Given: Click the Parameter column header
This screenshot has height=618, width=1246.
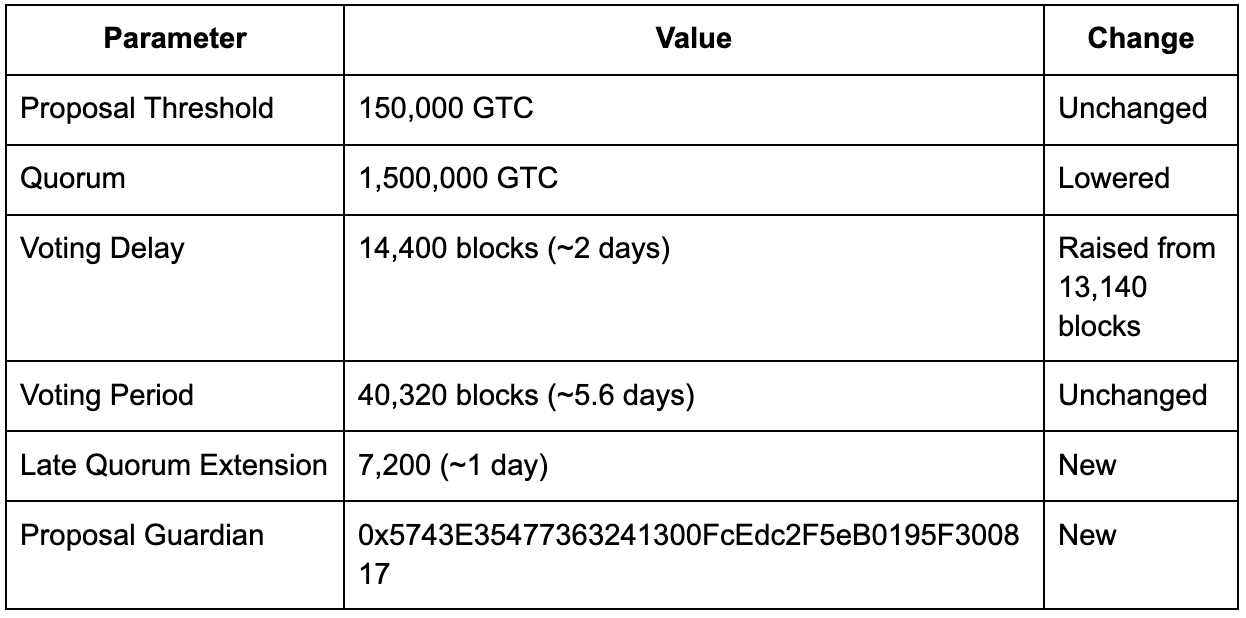Looking at the screenshot, I should [x=174, y=38].
